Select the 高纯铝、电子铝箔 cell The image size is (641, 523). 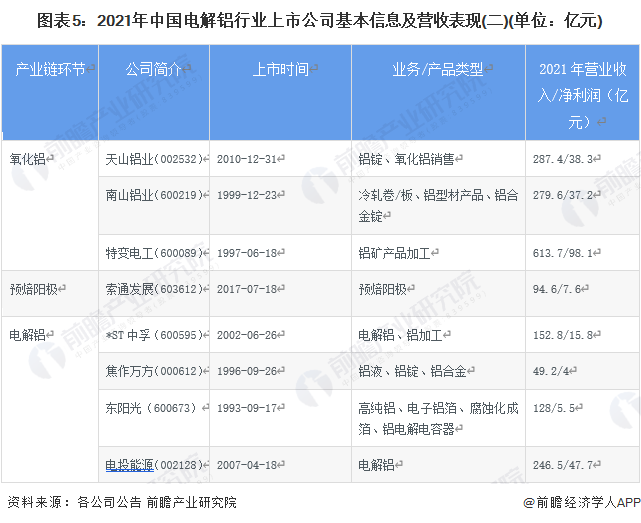pos(438,418)
